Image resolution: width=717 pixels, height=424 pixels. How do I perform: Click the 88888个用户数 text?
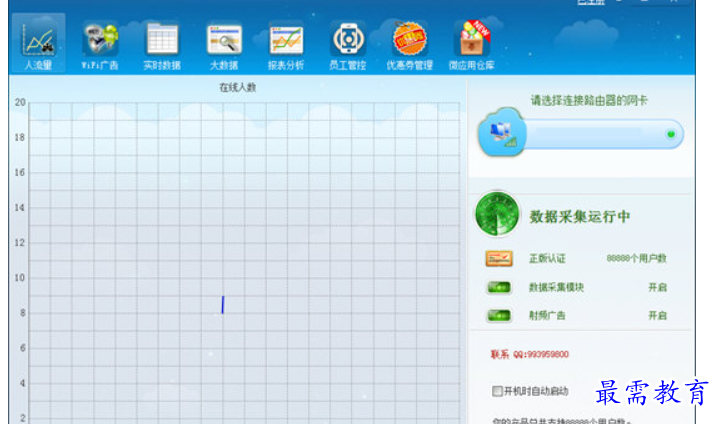637,258
